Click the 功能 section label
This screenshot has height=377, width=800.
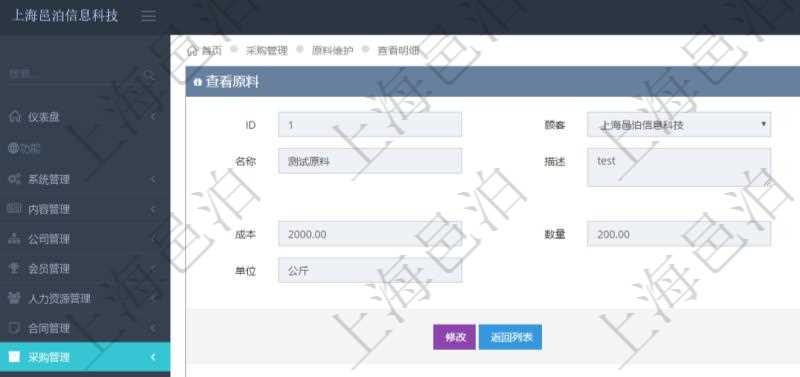[30, 148]
